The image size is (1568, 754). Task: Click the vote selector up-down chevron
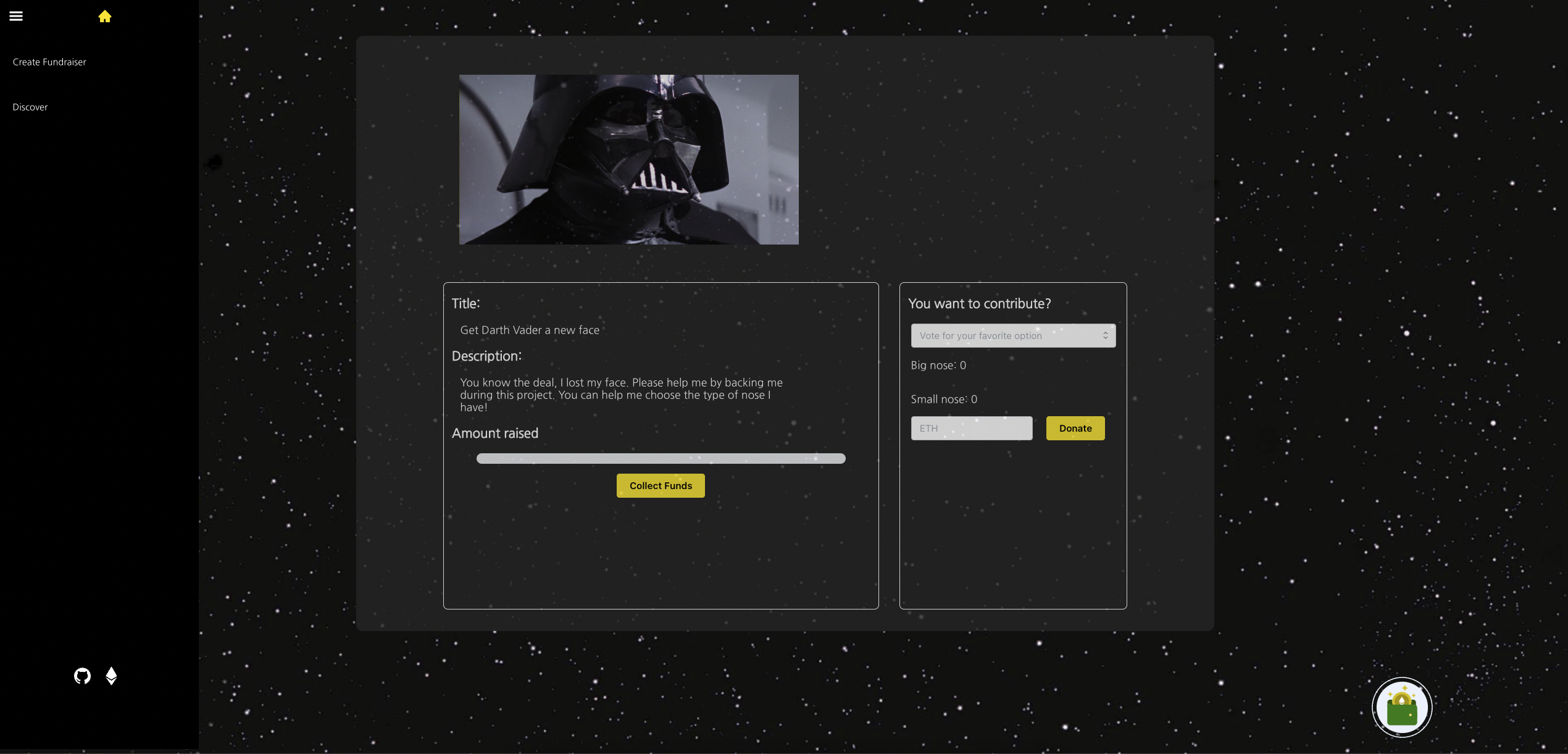[x=1105, y=336]
